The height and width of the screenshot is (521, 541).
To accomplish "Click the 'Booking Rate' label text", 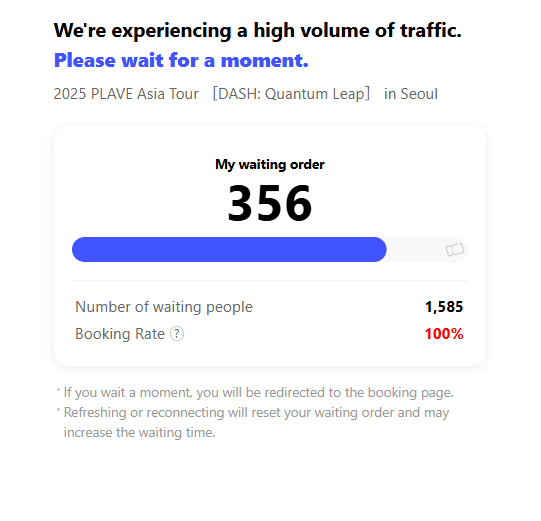I will [x=120, y=334].
